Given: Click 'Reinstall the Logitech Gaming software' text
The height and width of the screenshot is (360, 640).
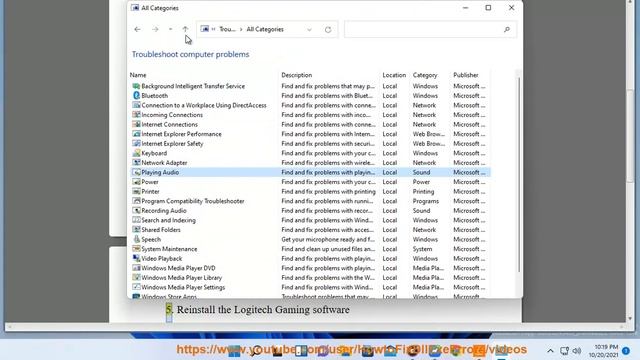Looking at the screenshot, I should tap(263, 310).
